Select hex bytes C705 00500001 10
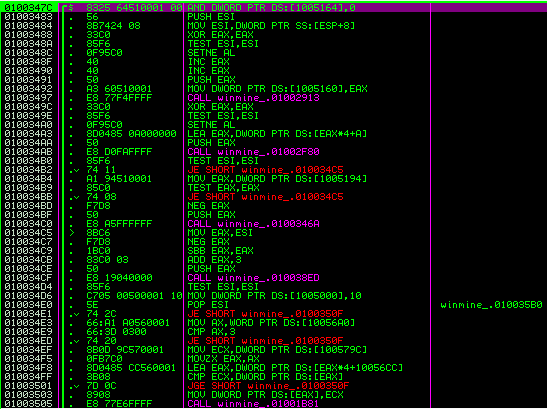Viewport: 547px width, 409px height. pos(134,296)
